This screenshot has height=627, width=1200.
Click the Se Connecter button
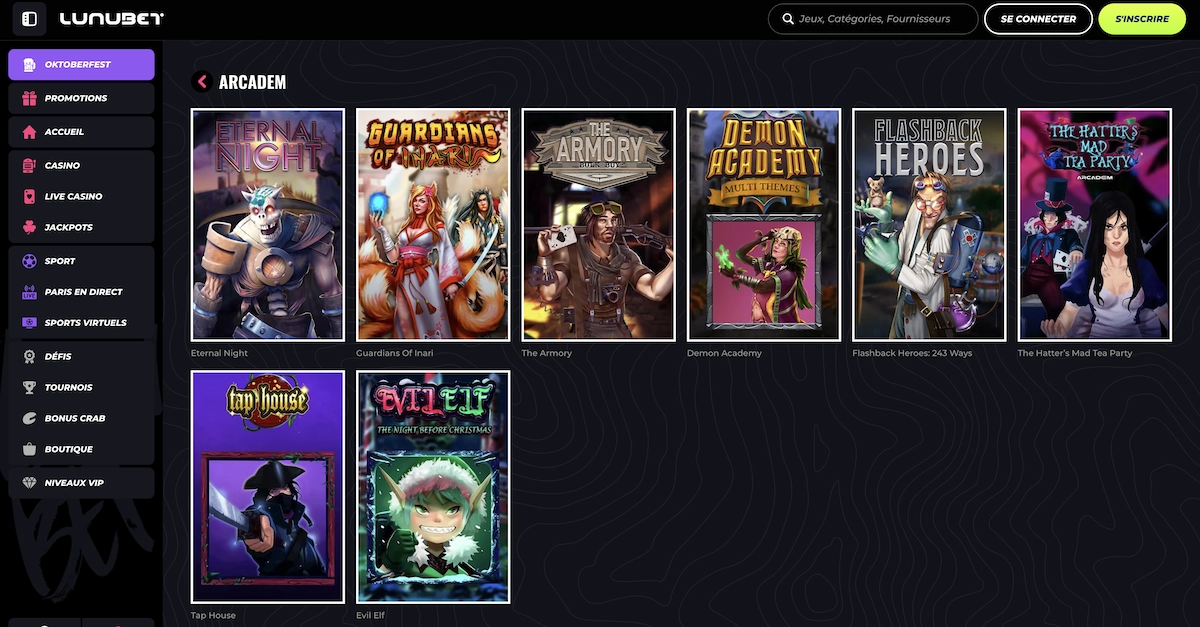click(1038, 18)
